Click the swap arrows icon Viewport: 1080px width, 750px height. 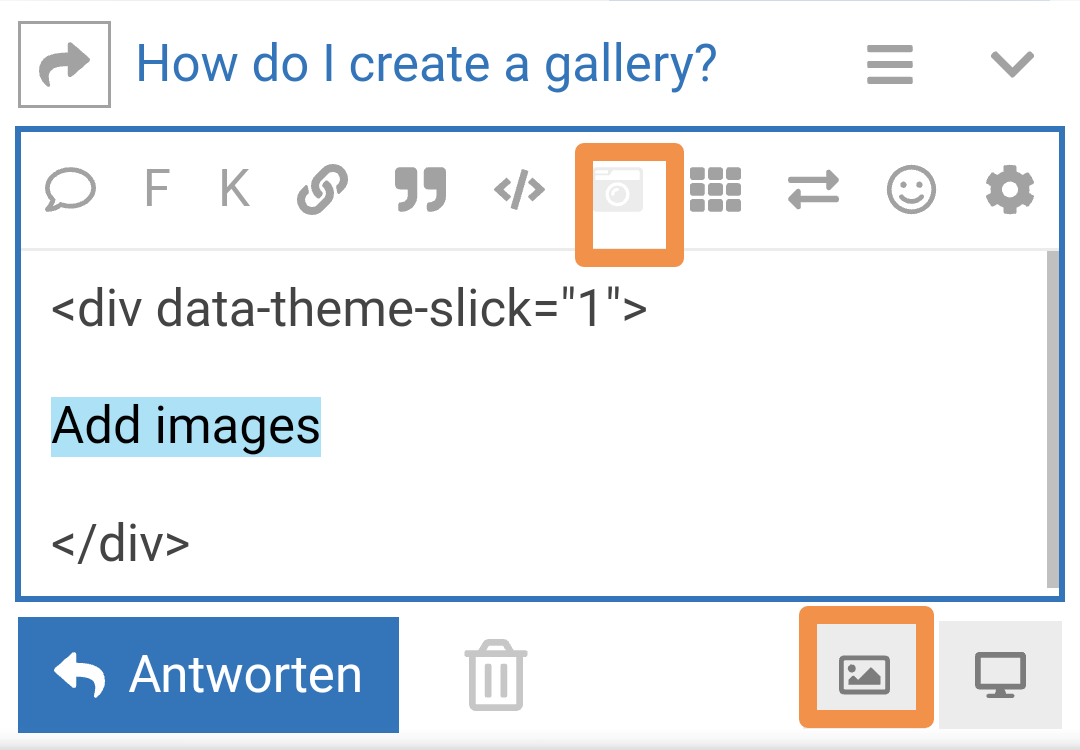click(813, 188)
